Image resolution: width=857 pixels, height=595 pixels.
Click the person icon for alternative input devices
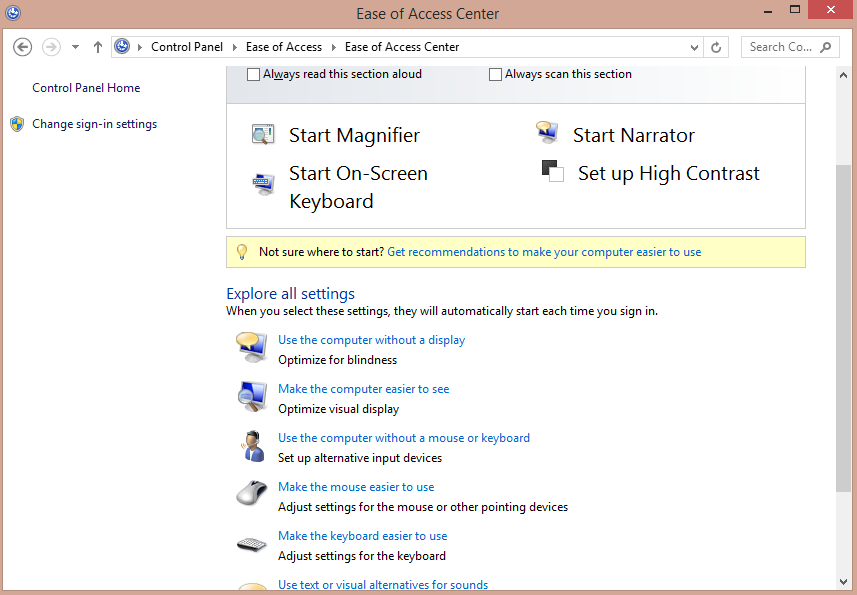pos(251,445)
